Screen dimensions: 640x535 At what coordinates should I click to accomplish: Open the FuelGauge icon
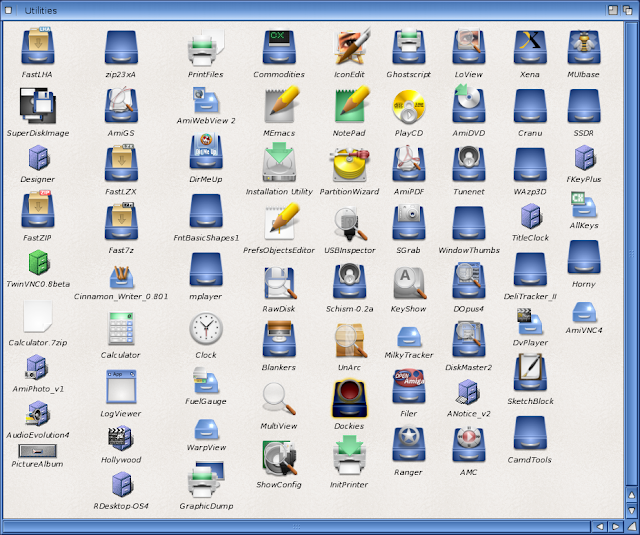pyautogui.click(x=206, y=380)
